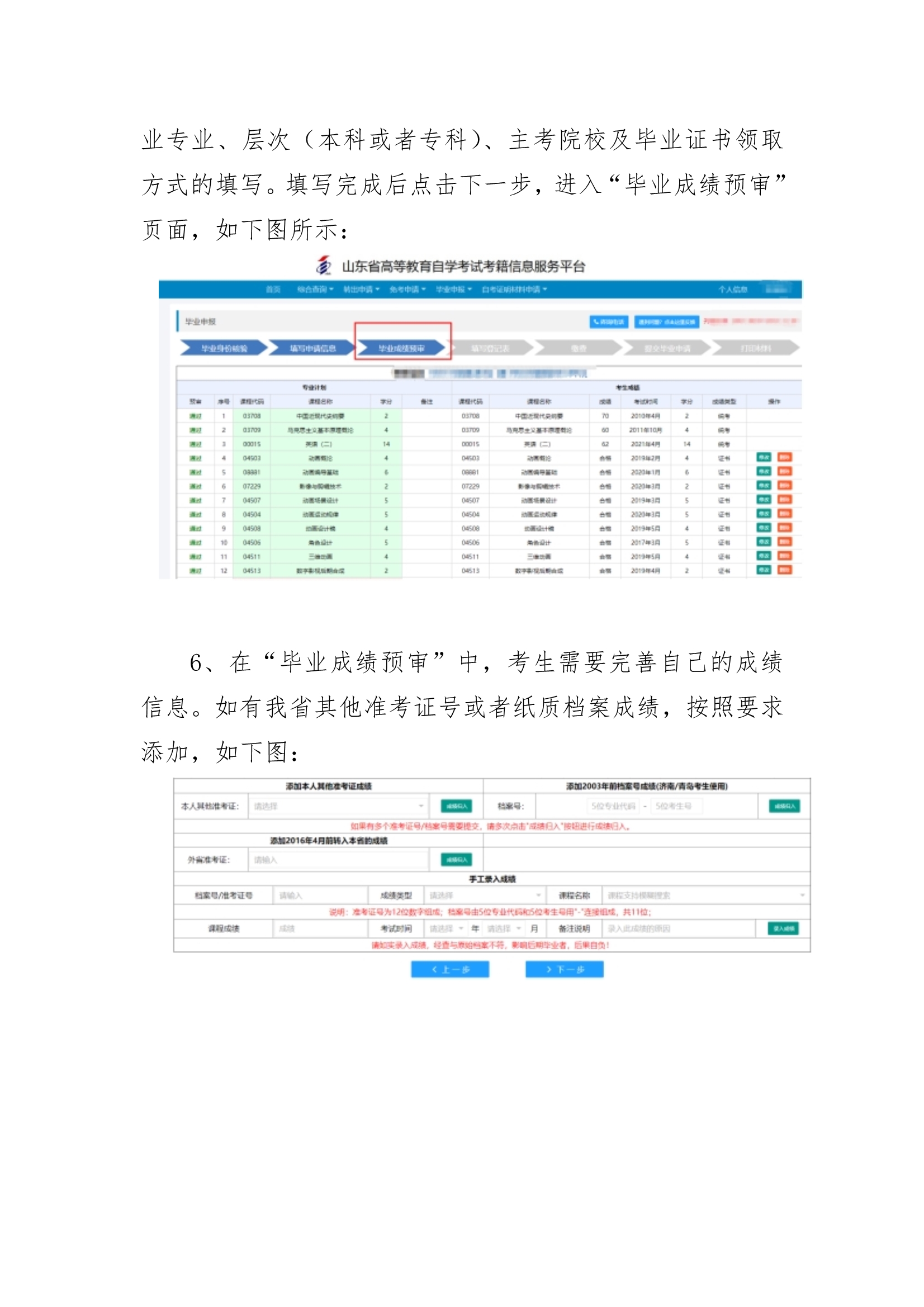Click the 录入成绩 button
Viewport: 924px width, 1307px height.
pyautogui.click(x=783, y=929)
